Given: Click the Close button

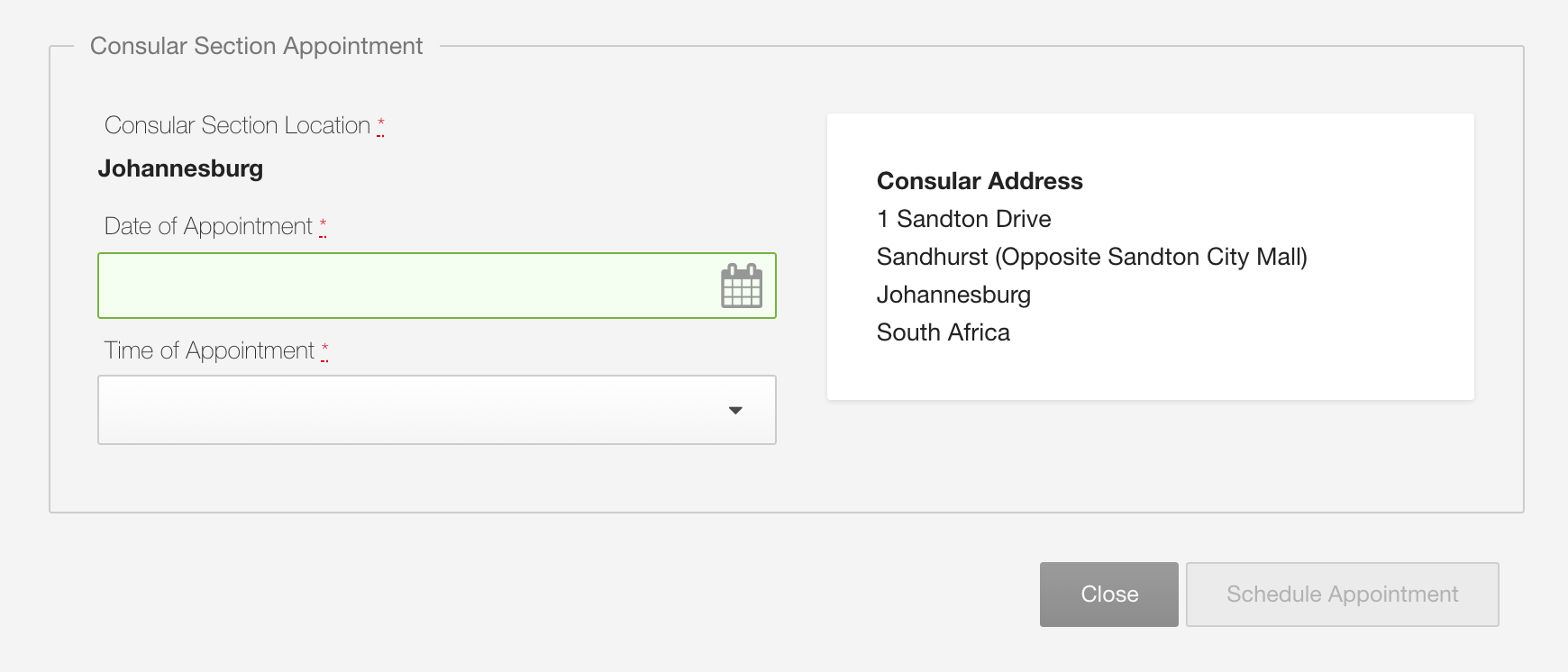Looking at the screenshot, I should coord(1109,595).
